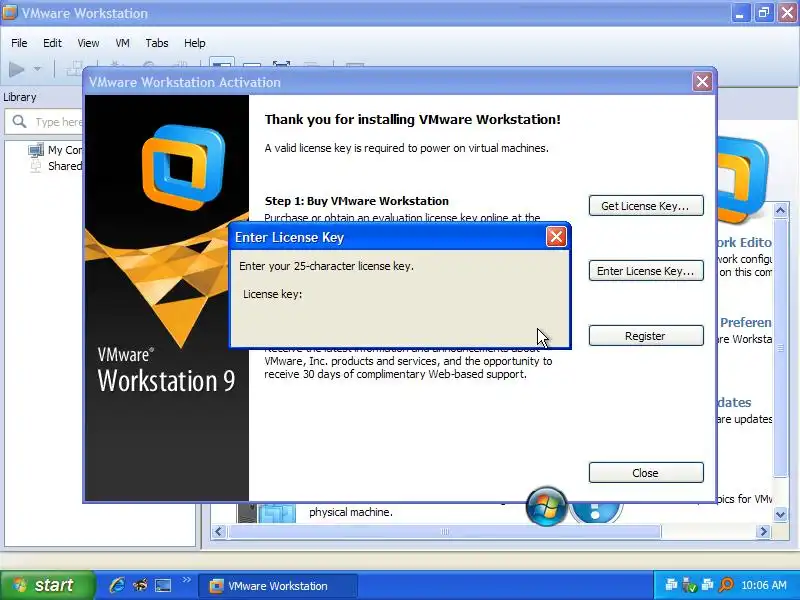Image resolution: width=800 pixels, height=600 pixels.
Task: Open the Edit menu
Action: click(x=52, y=43)
